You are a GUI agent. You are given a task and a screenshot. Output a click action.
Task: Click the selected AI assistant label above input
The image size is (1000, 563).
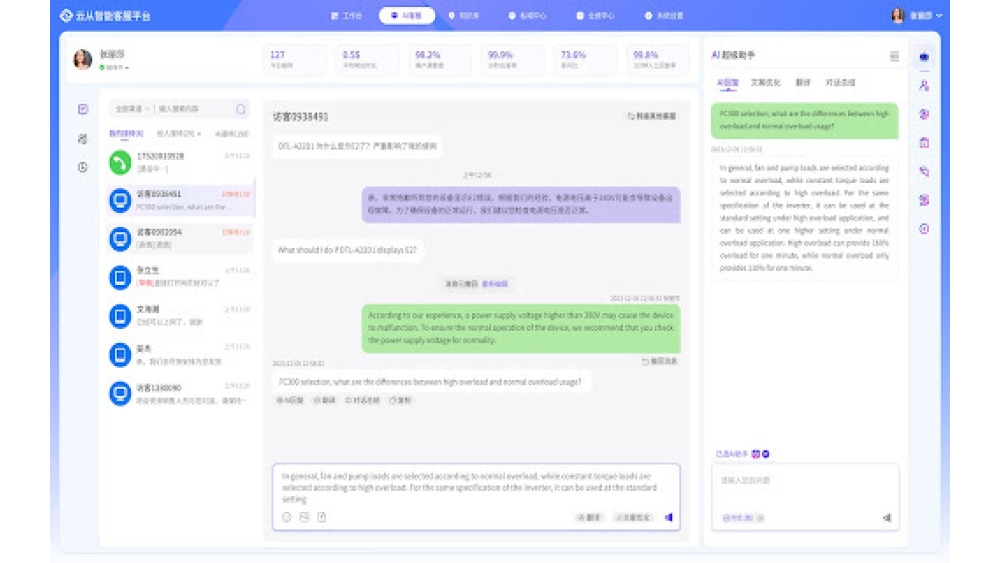(732, 454)
